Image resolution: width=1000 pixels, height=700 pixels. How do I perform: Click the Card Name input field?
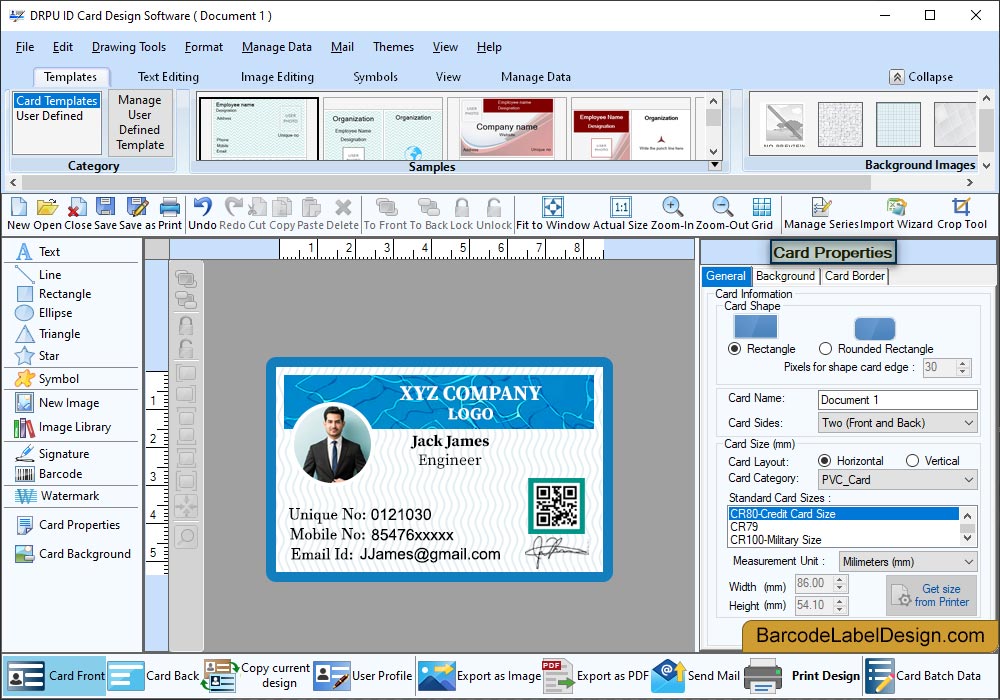[x=897, y=400]
